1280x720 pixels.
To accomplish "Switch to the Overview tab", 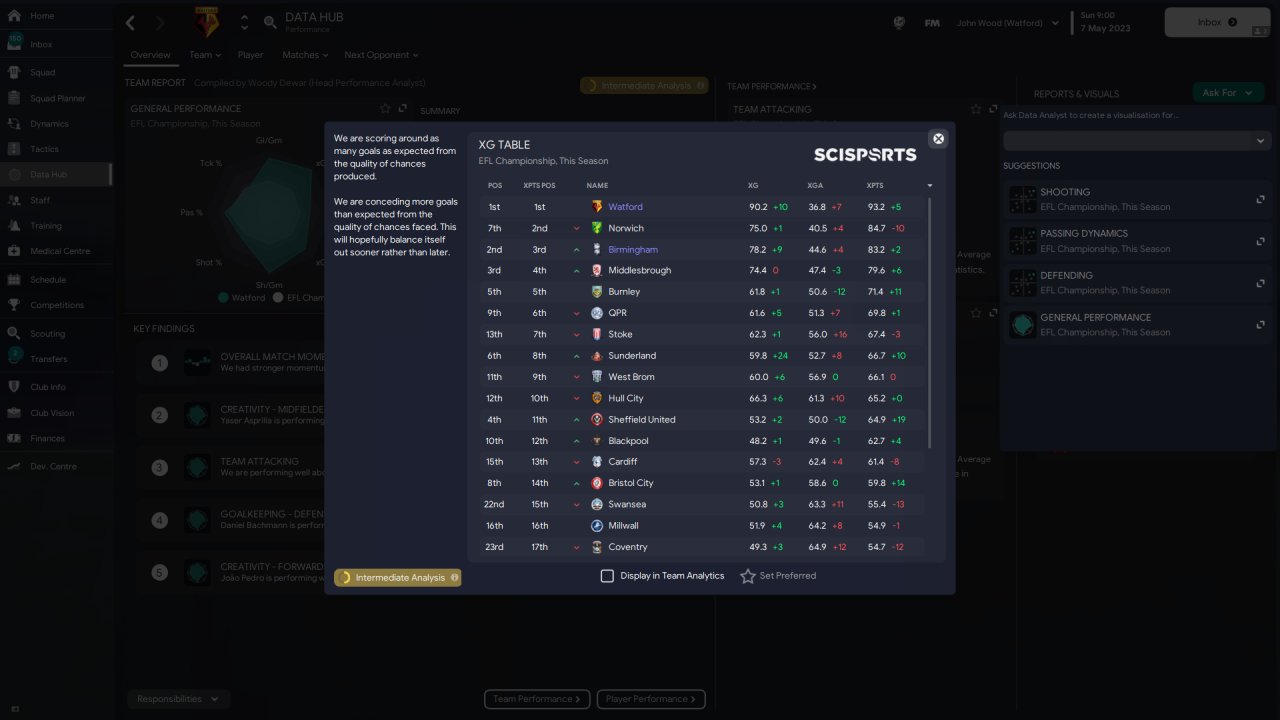I will pyautogui.click(x=150, y=55).
